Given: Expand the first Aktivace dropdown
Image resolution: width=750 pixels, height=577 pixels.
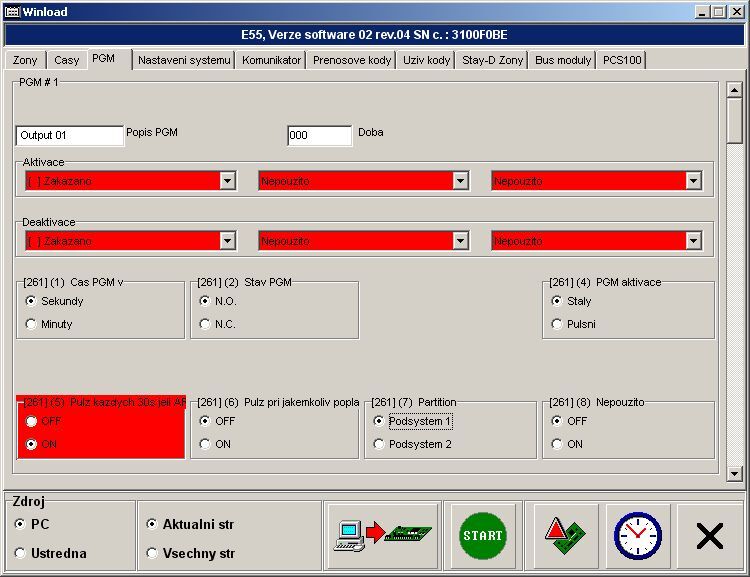Looking at the screenshot, I should point(228,181).
